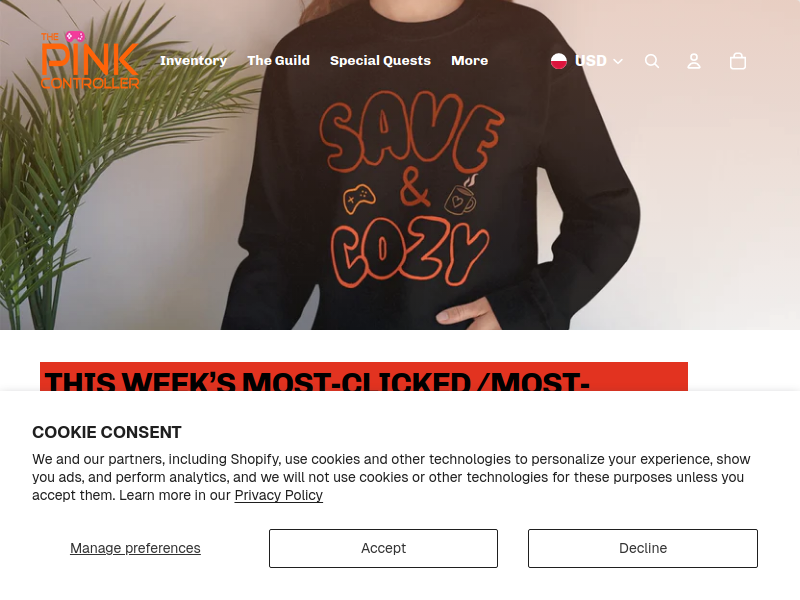Viewport: 800px width, 600px height.
Task: Click the Cookie Consent heading
Action: click(107, 432)
